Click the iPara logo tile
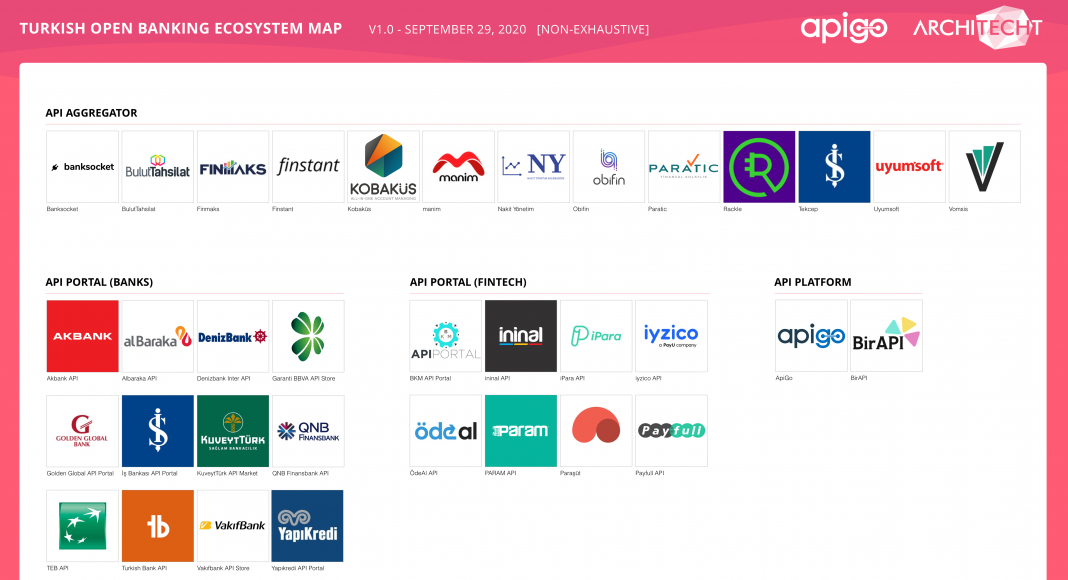This screenshot has height=580, width=1068. (x=596, y=336)
